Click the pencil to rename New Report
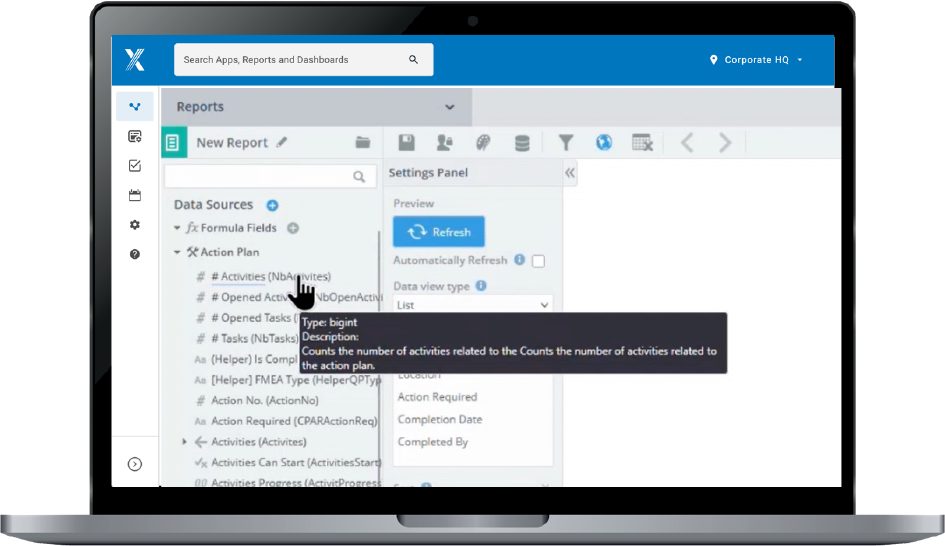 click(282, 143)
